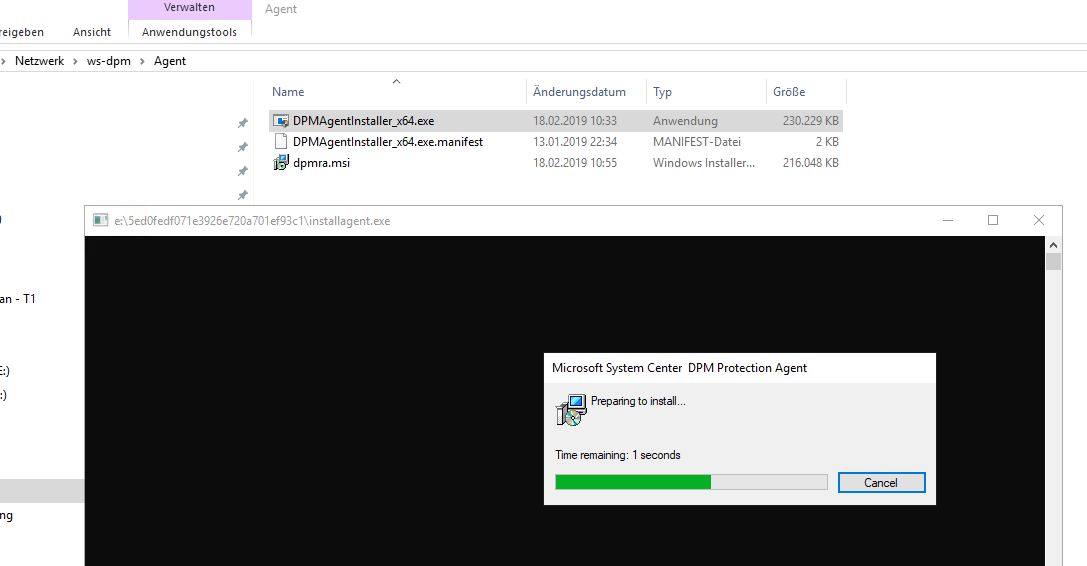
Task: Click the sort arrow above Name column
Action: coord(397,81)
